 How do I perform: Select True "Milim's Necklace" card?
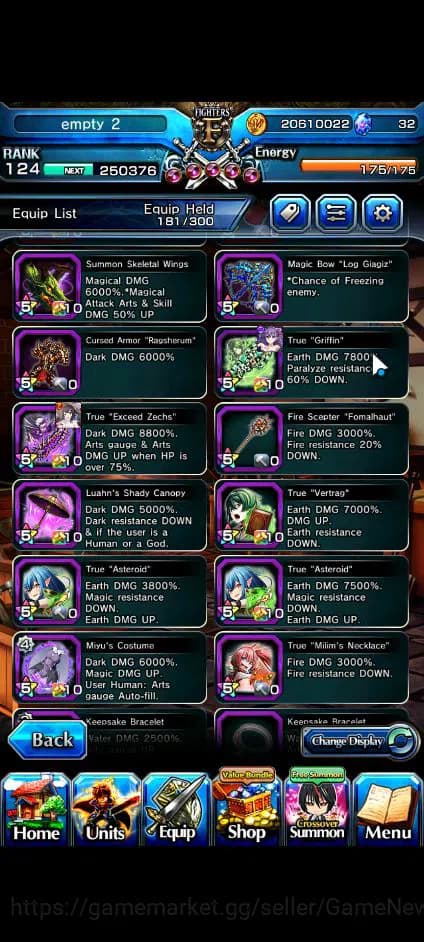tap(312, 667)
